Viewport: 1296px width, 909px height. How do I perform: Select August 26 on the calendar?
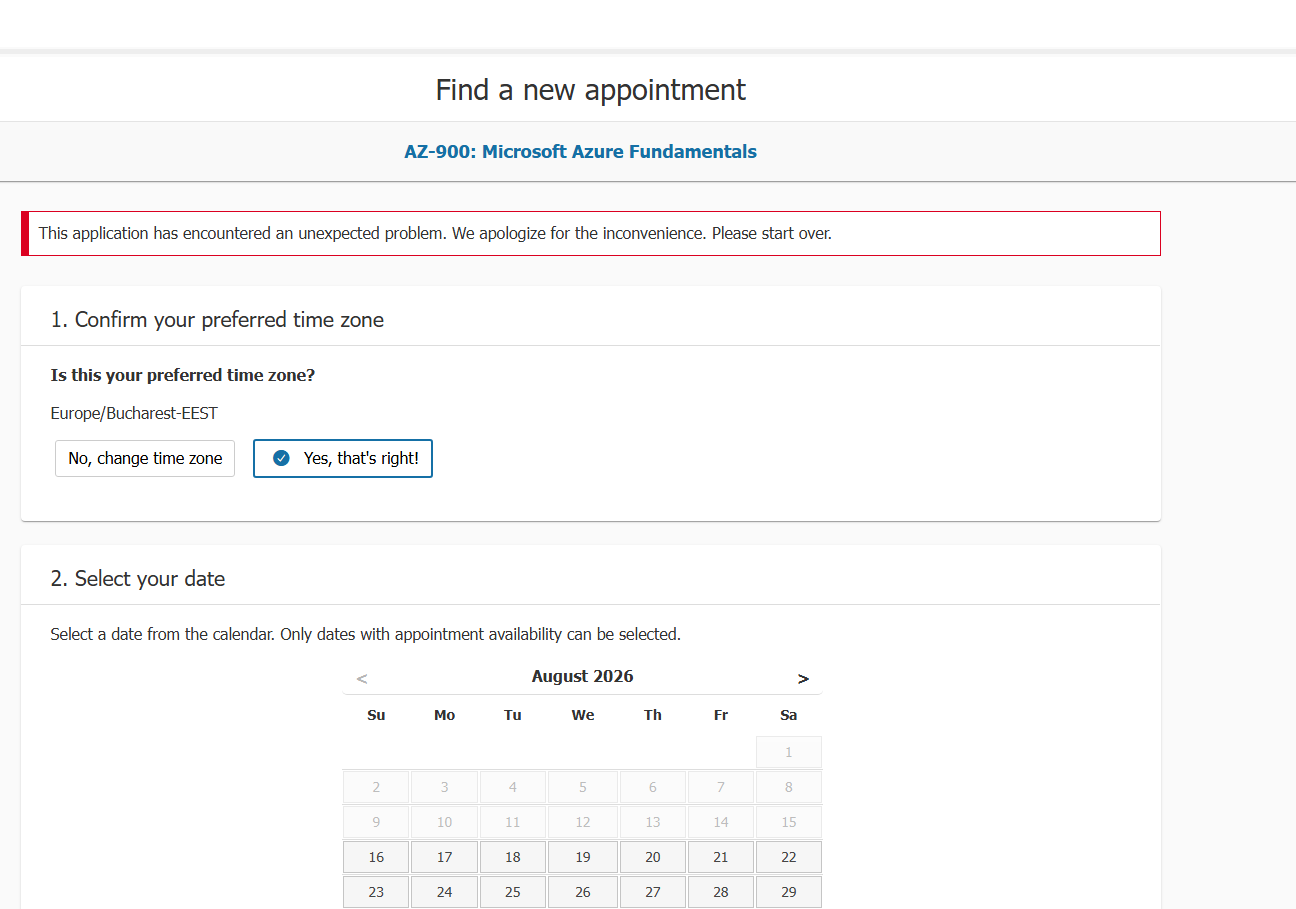[x=583, y=892]
